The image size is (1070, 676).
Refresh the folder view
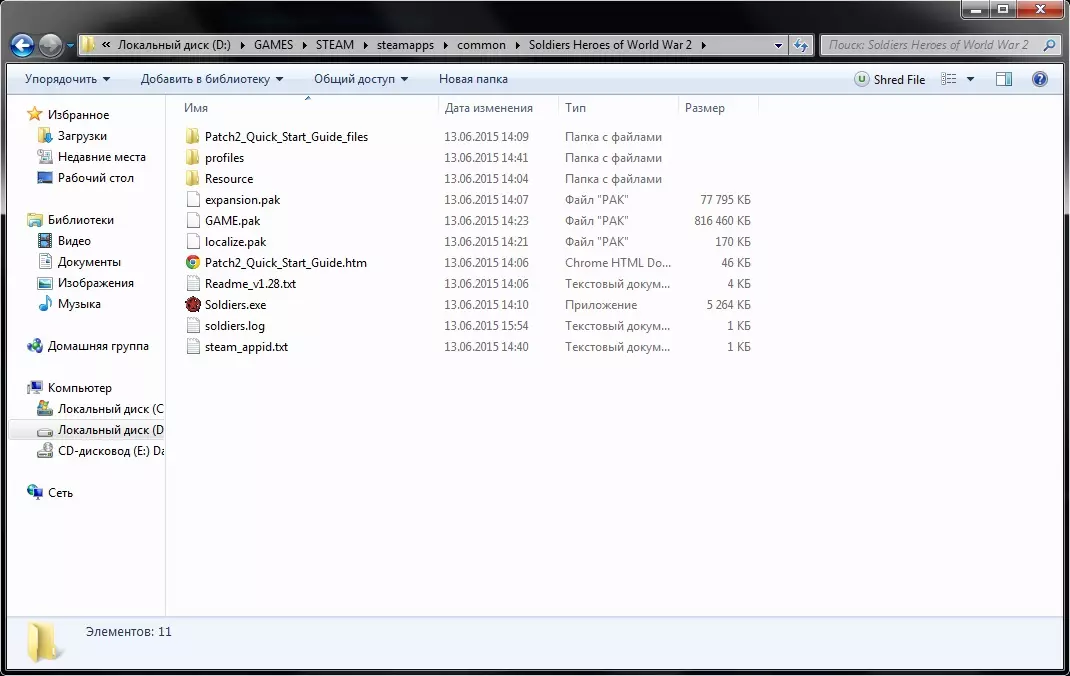(x=801, y=45)
